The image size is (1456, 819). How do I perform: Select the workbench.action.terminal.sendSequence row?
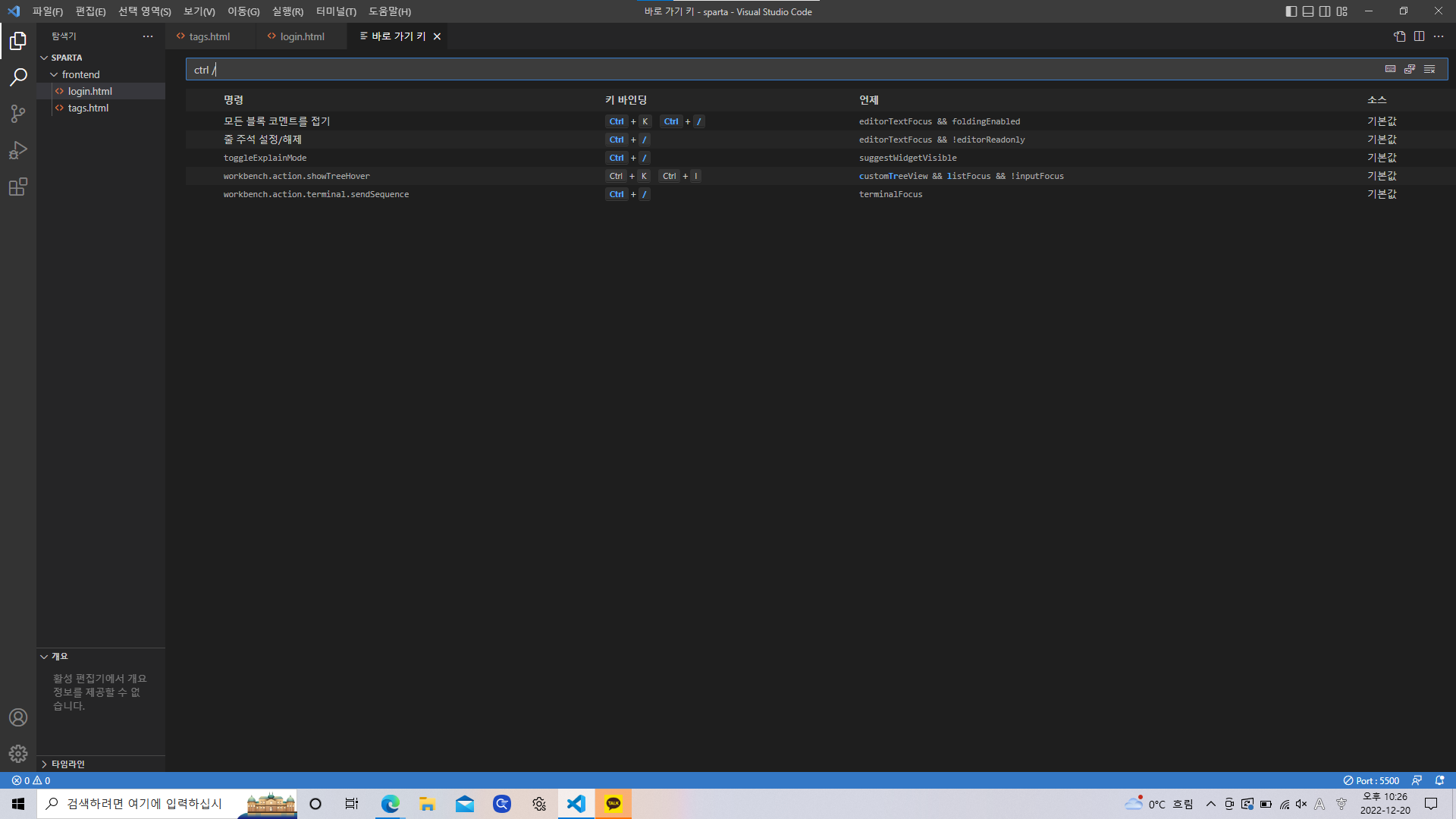(x=821, y=194)
